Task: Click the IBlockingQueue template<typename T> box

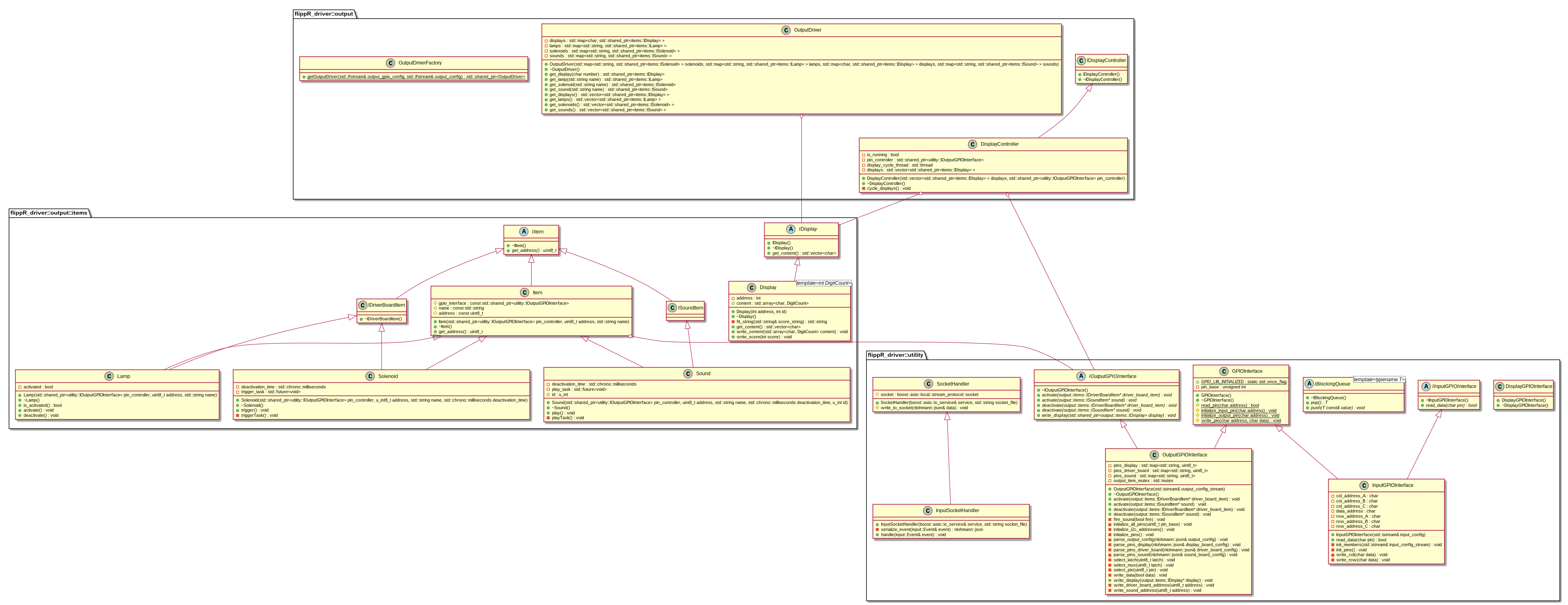Action: pos(1379,380)
